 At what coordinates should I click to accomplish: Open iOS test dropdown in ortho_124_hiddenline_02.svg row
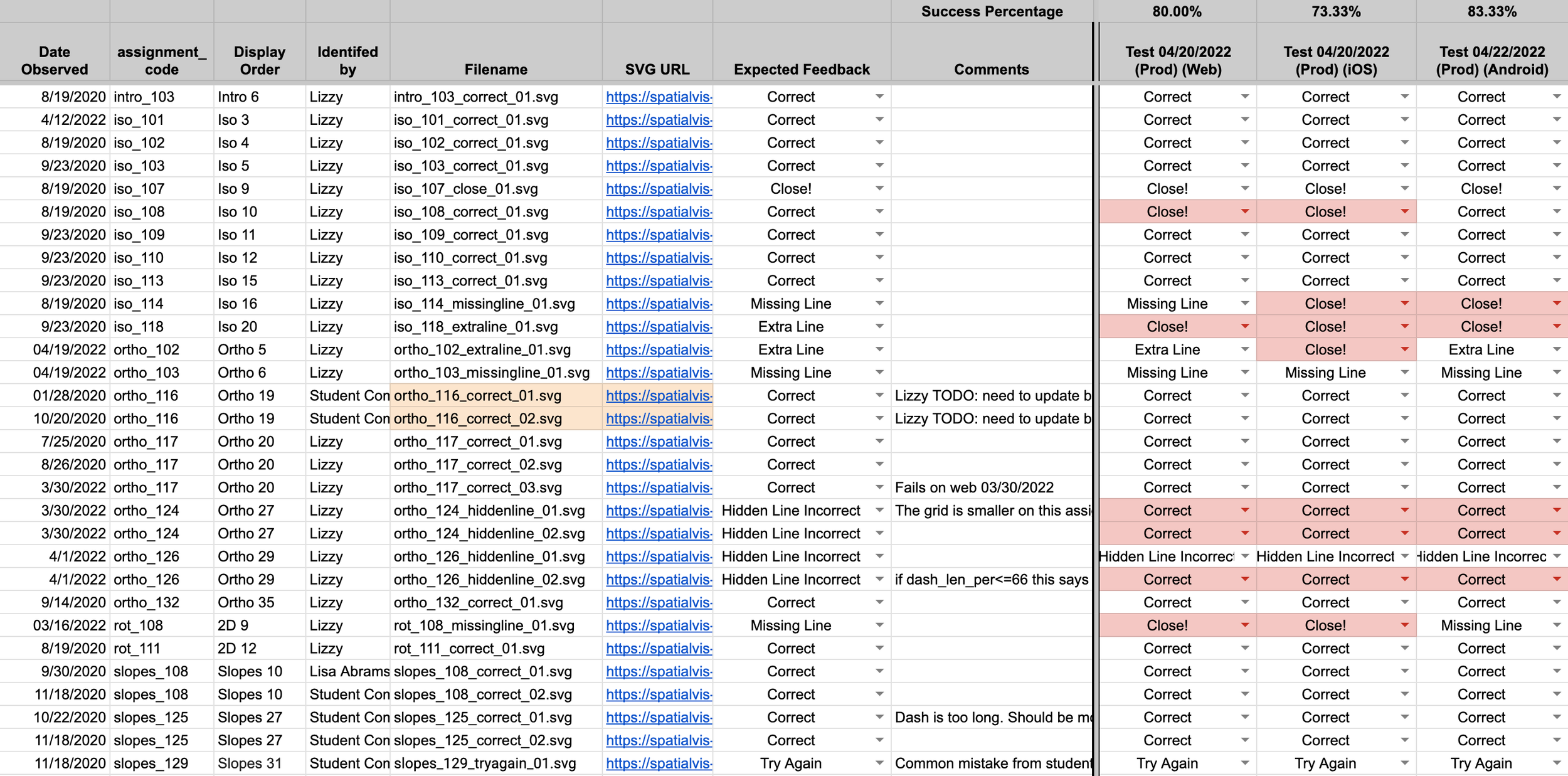coord(1405,534)
